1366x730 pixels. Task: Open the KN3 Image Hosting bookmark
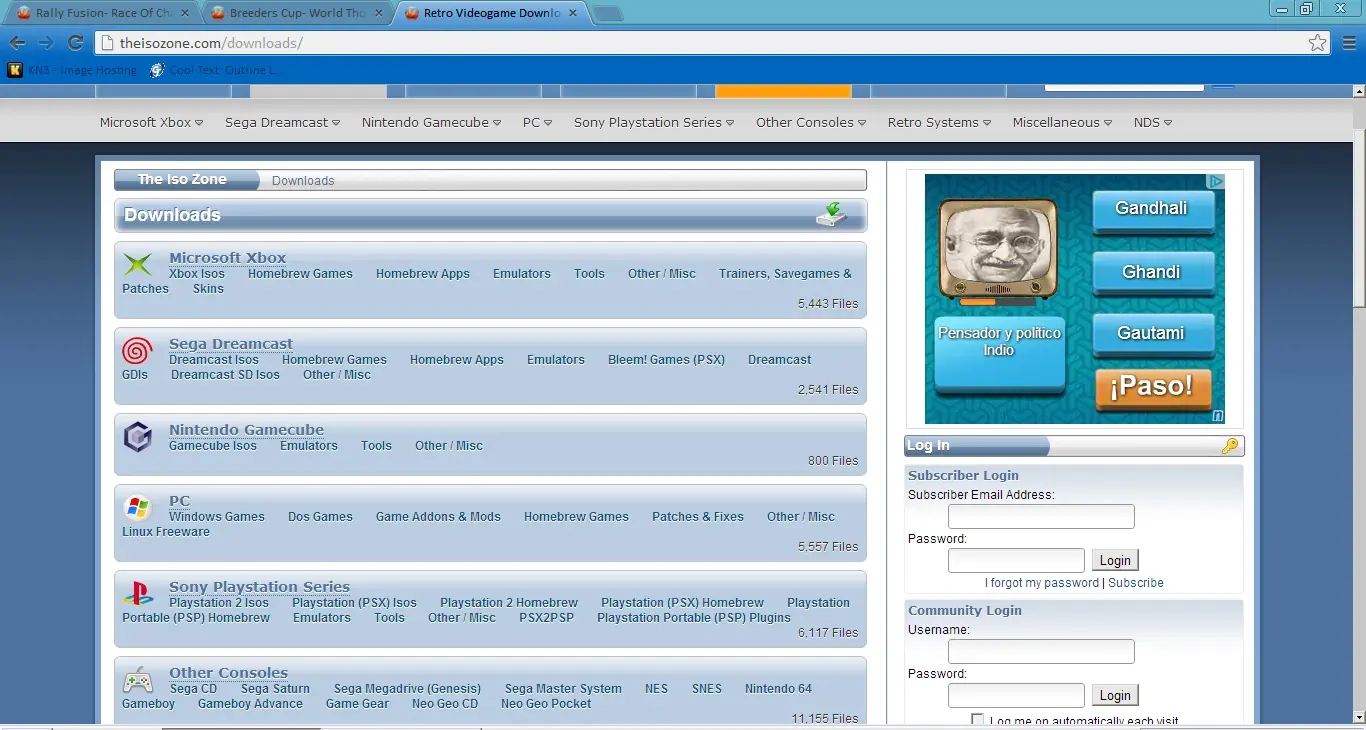click(72, 70)
